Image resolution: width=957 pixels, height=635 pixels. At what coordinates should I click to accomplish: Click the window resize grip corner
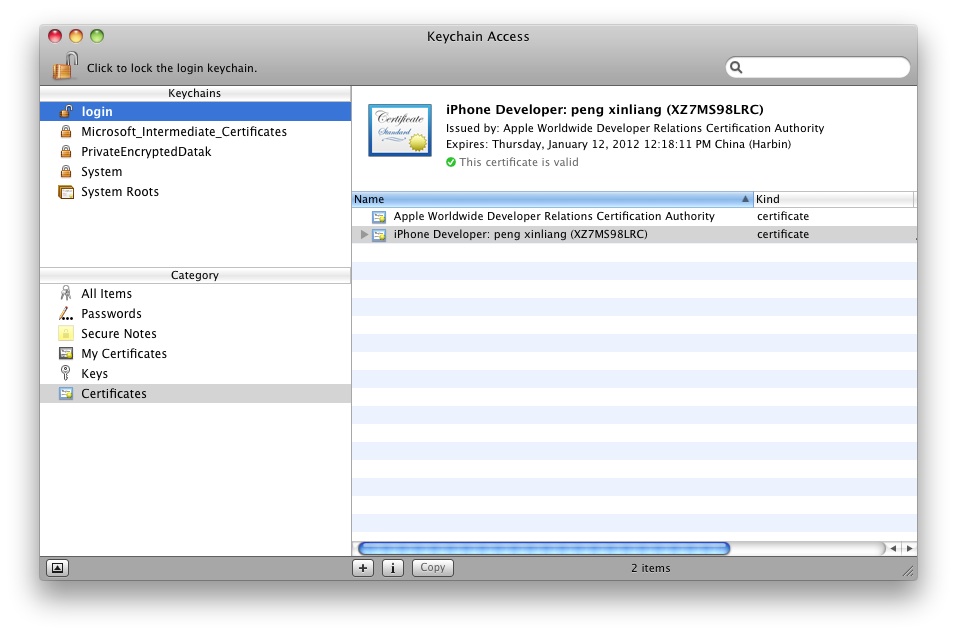(x=909, y=571)
